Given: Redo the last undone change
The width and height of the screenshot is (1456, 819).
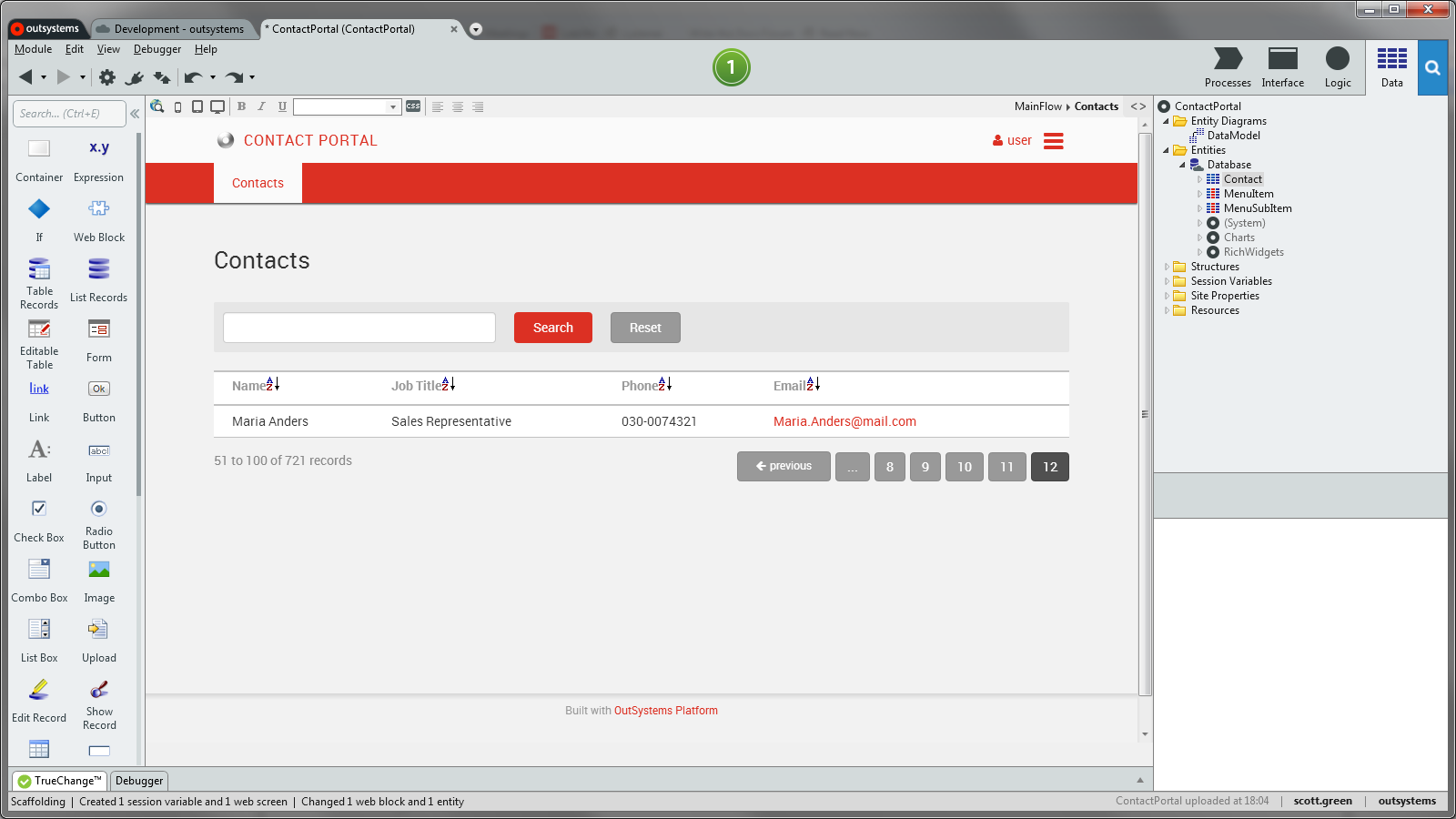Looking at the screenshot, I should (234, 77).
